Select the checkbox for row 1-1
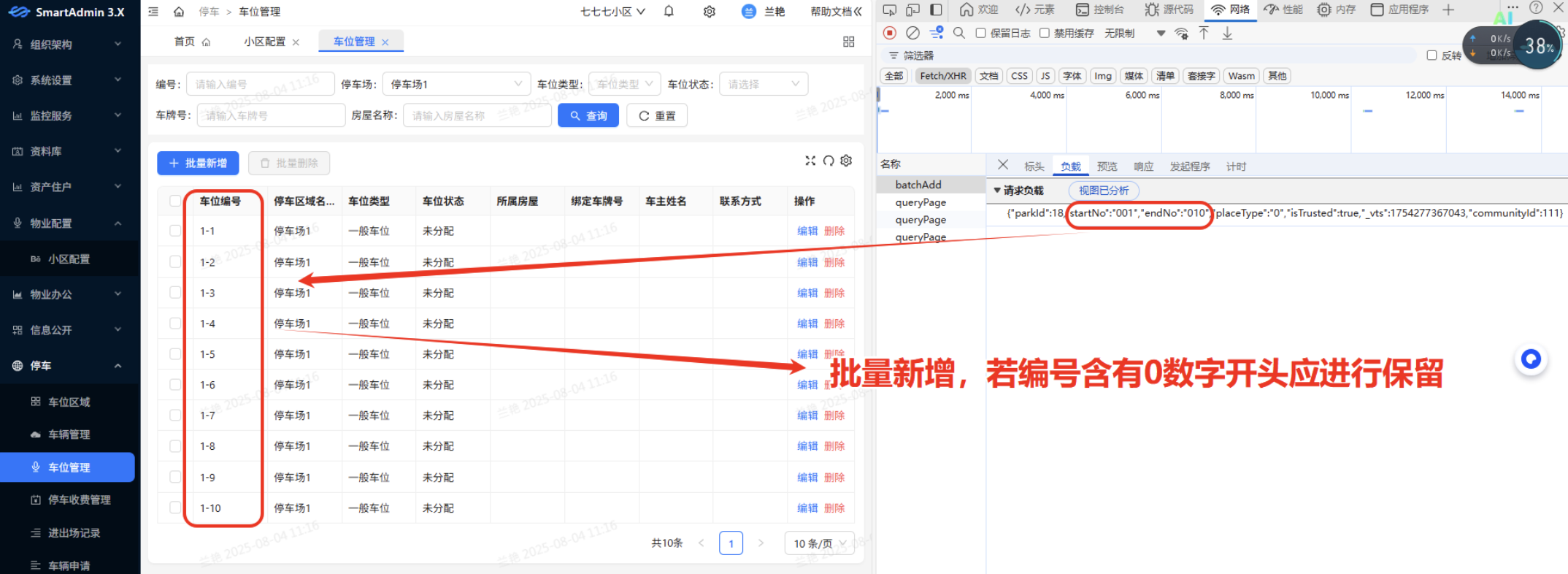The image size is (1568, 574). [175, 231]
